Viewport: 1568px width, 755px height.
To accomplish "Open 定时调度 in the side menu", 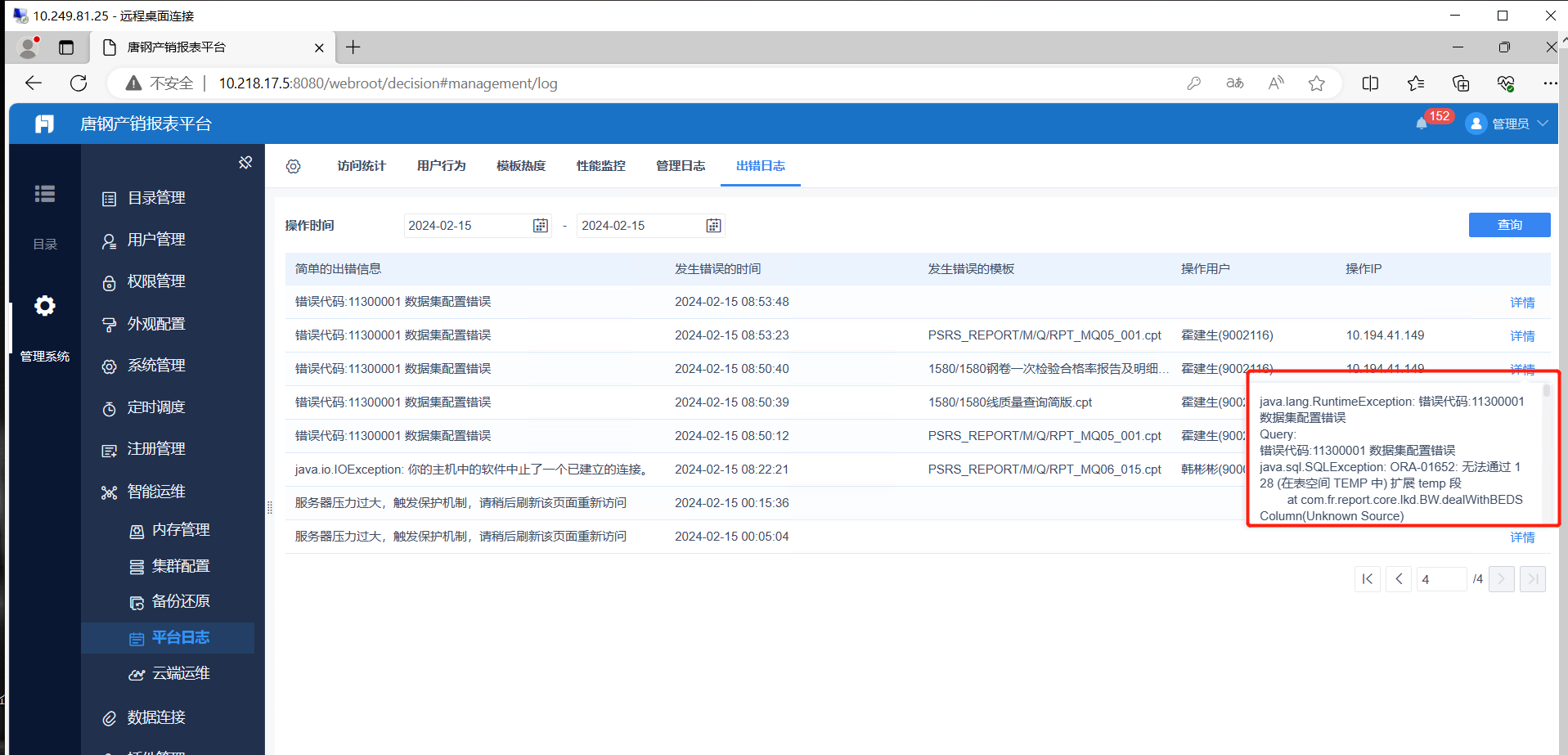I will [x=156, y=407].
